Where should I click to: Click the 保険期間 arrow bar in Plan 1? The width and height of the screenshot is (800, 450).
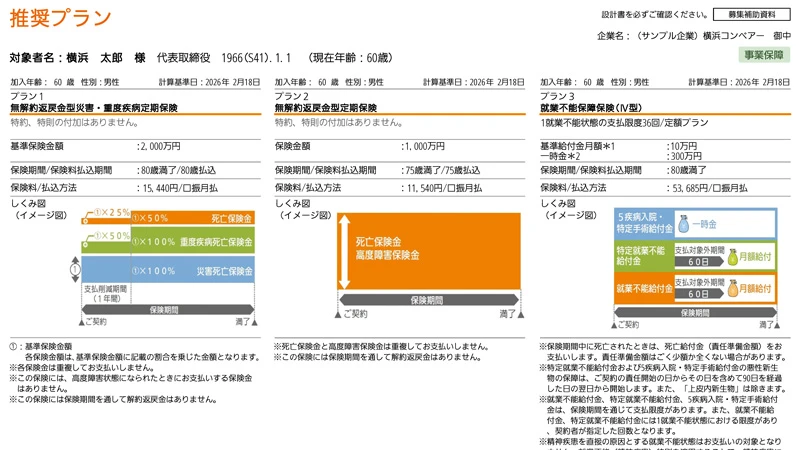[166, 310]
